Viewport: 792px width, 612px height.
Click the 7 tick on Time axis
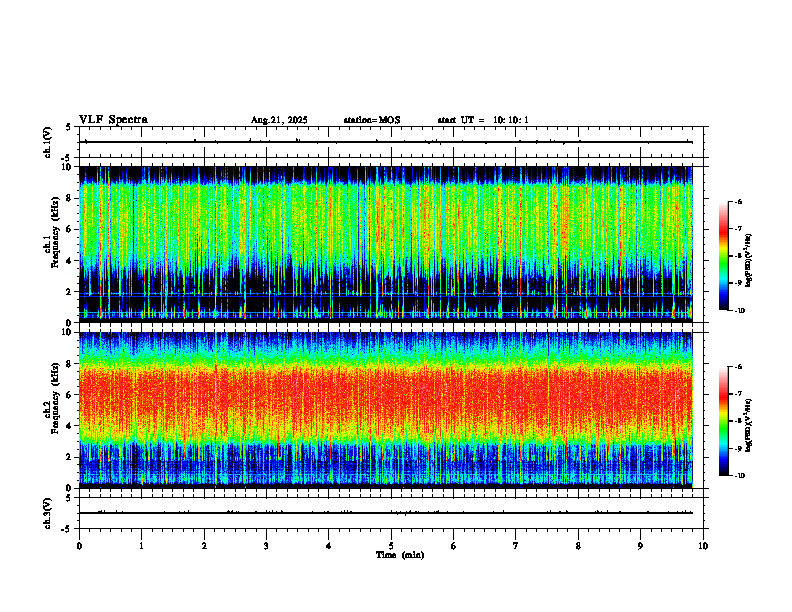tap(516, 546)
